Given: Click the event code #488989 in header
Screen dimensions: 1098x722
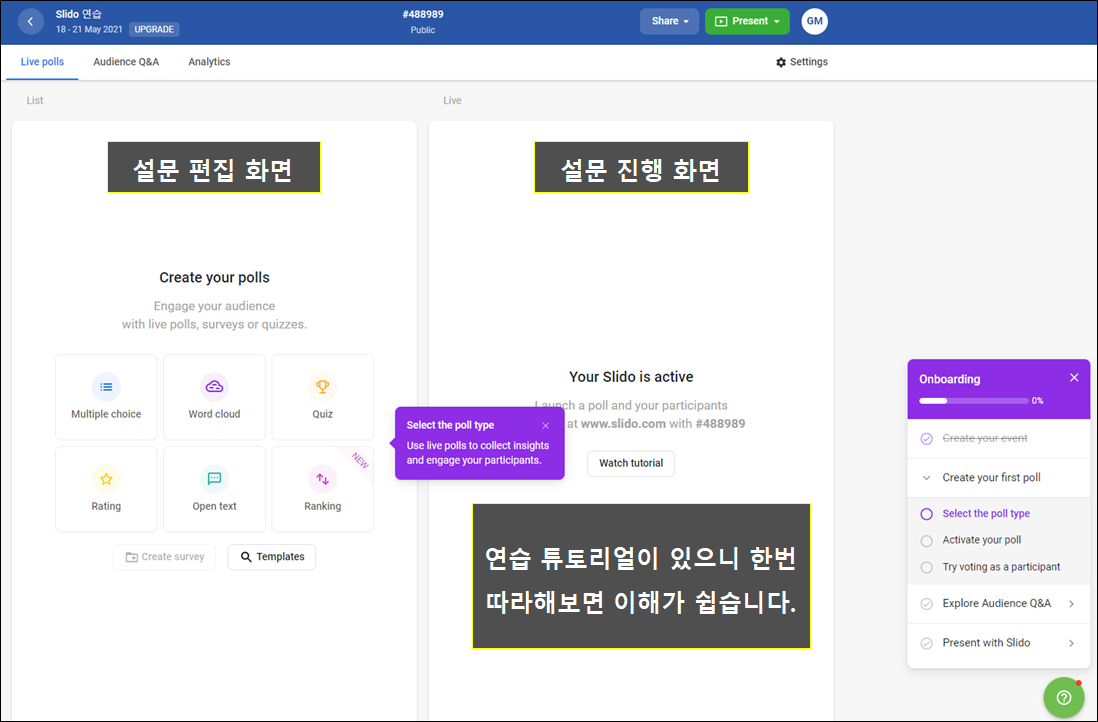Looking at the screenshot, I should pyautogui.click(x=423, y=14).
